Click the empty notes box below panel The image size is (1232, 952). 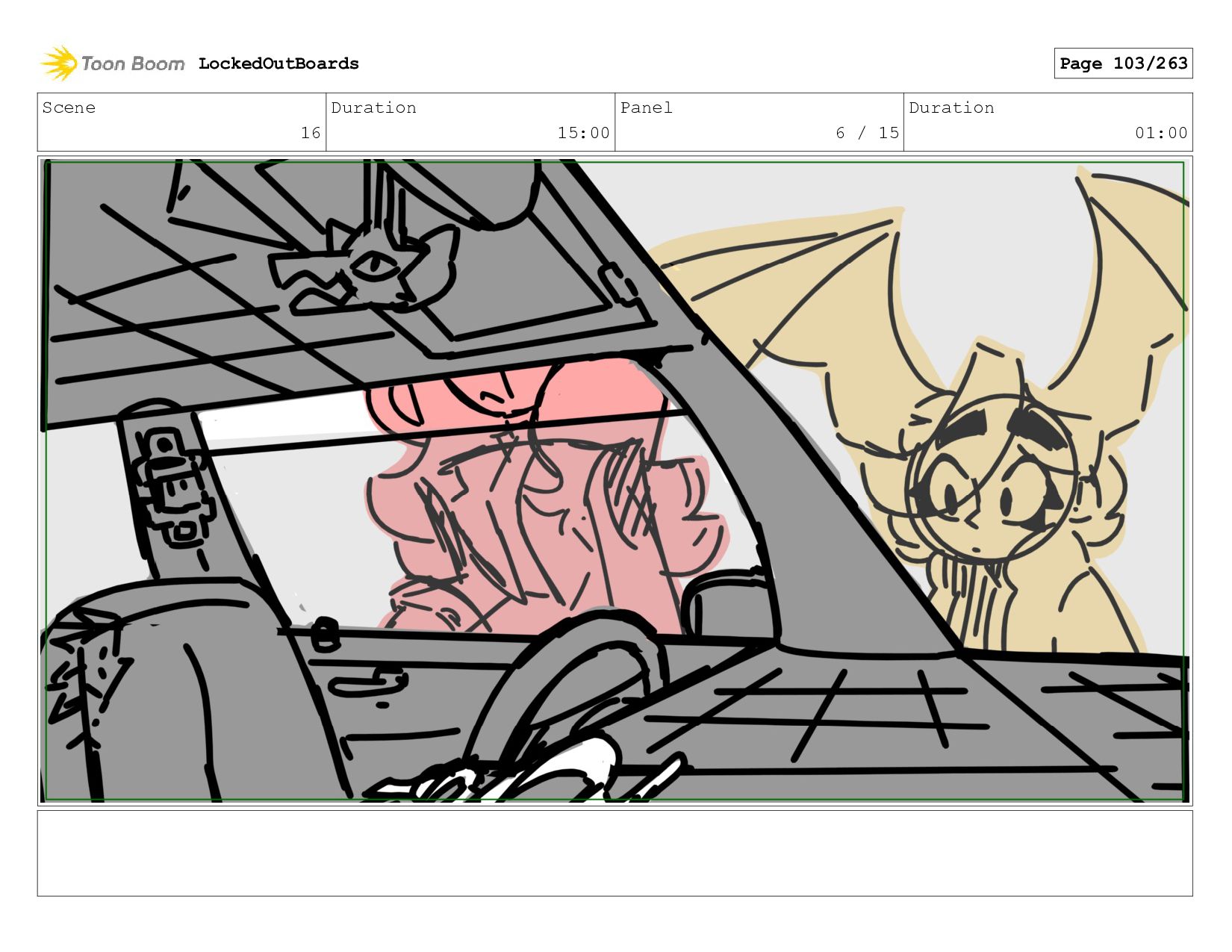click(615, 853)
